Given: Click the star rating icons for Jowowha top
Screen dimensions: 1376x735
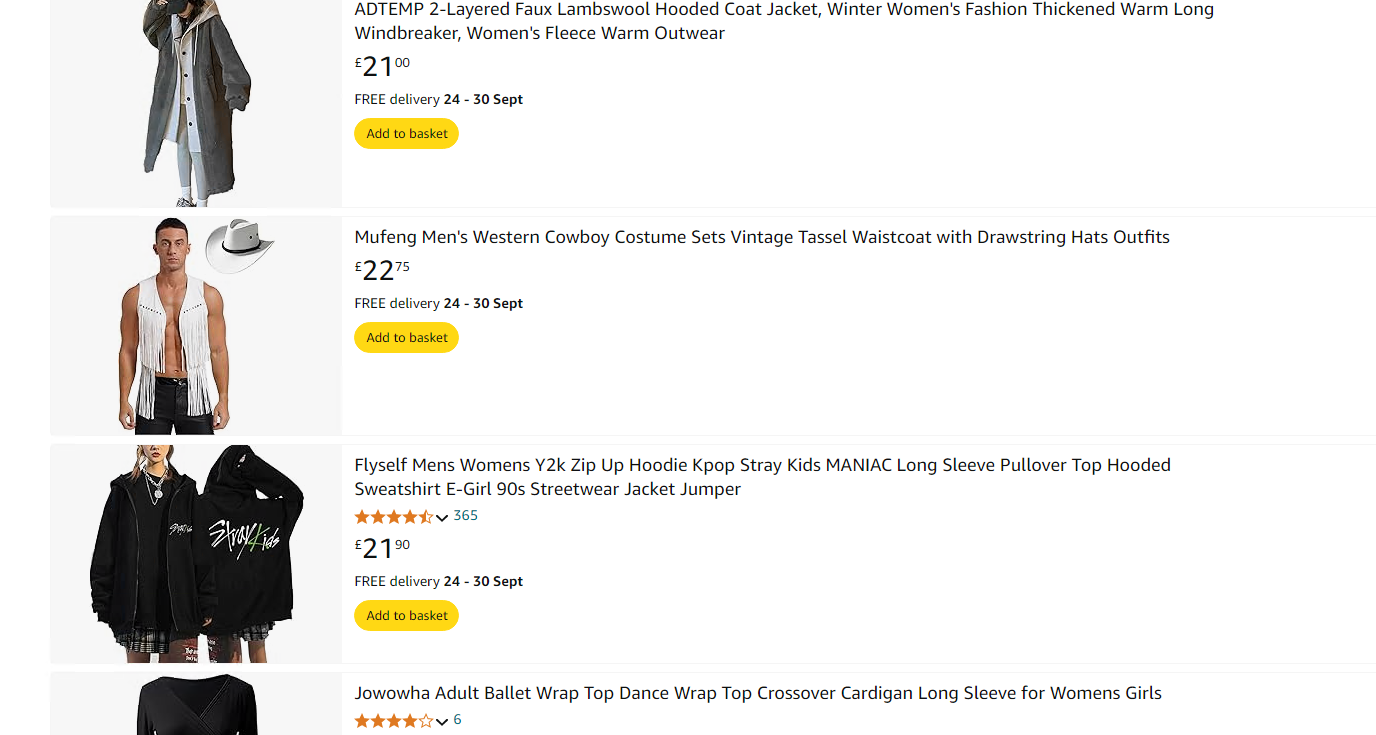Looking at the screenshot, I should [393, 721].
